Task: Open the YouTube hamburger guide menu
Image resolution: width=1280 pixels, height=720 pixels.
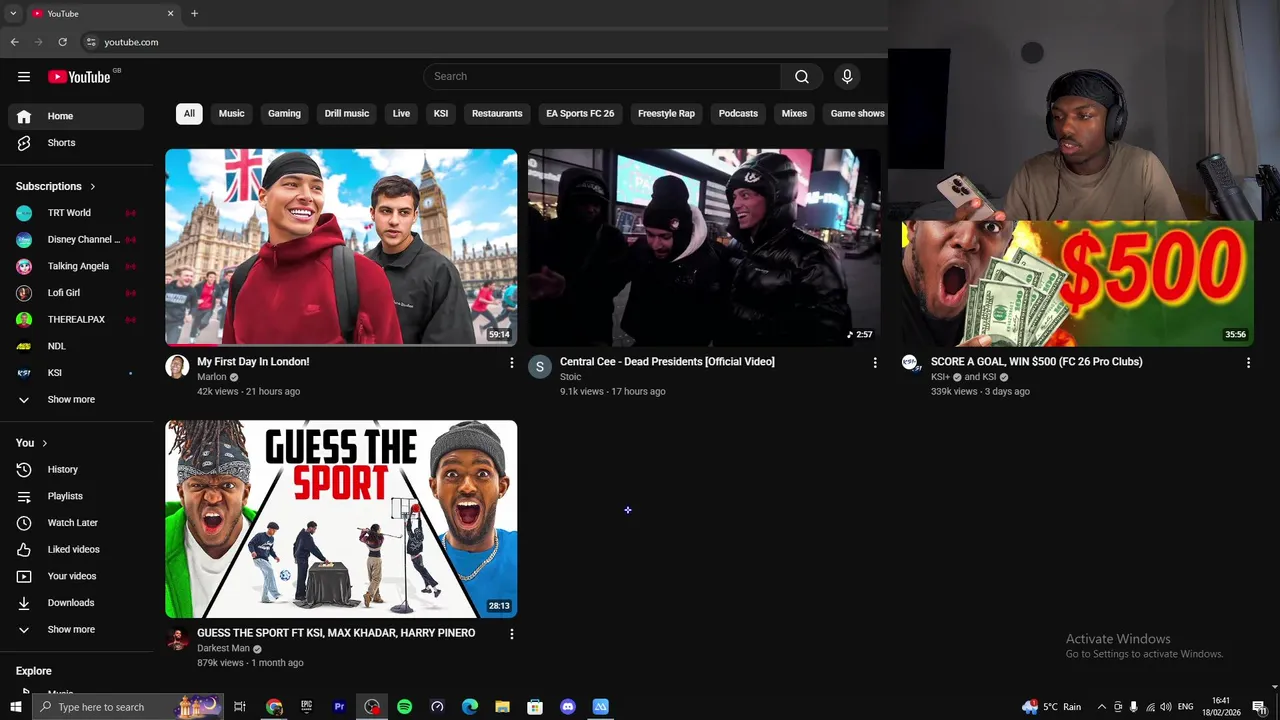Action: 24,77
